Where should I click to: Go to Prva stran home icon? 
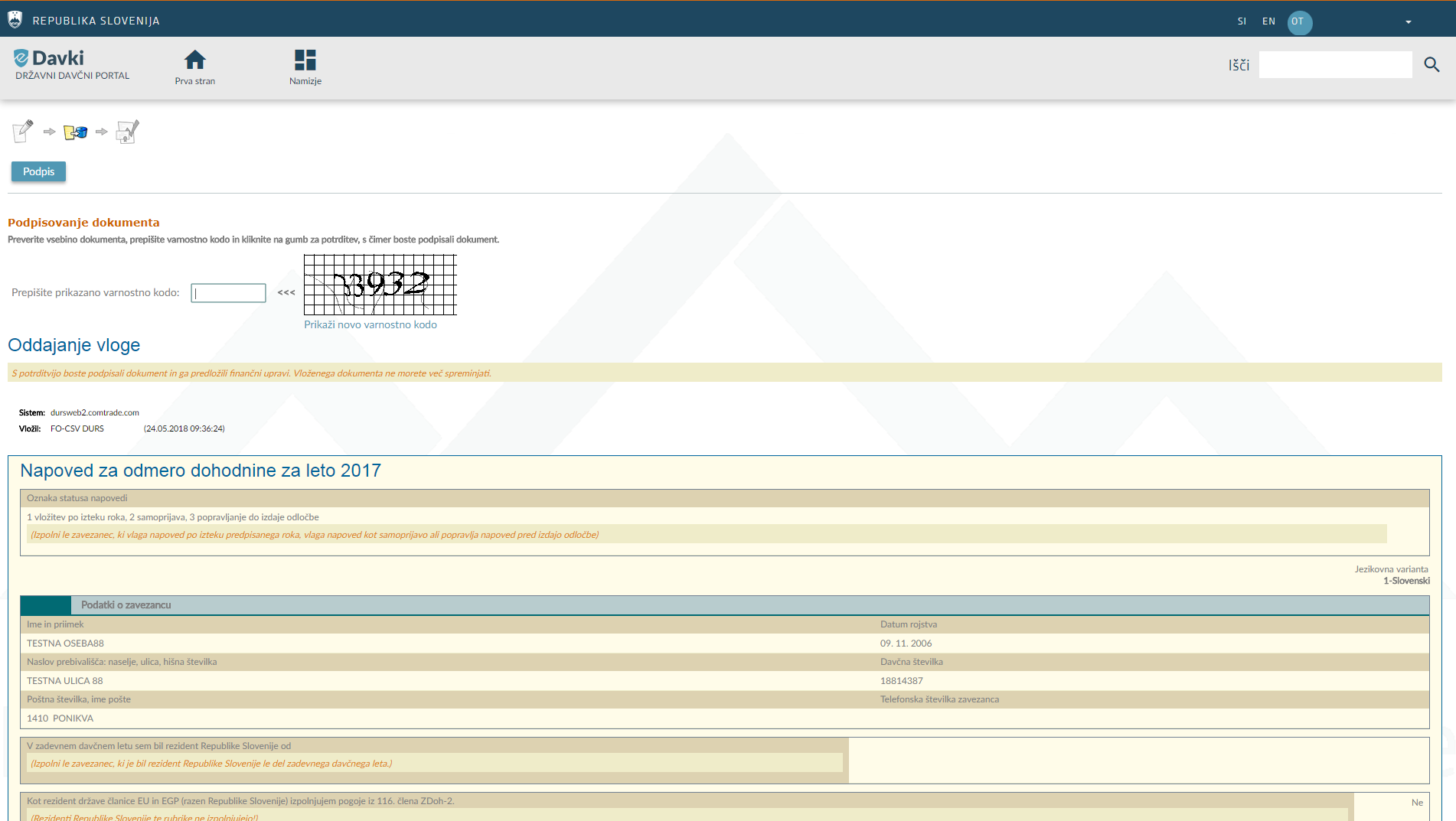[x=195, y=61]
